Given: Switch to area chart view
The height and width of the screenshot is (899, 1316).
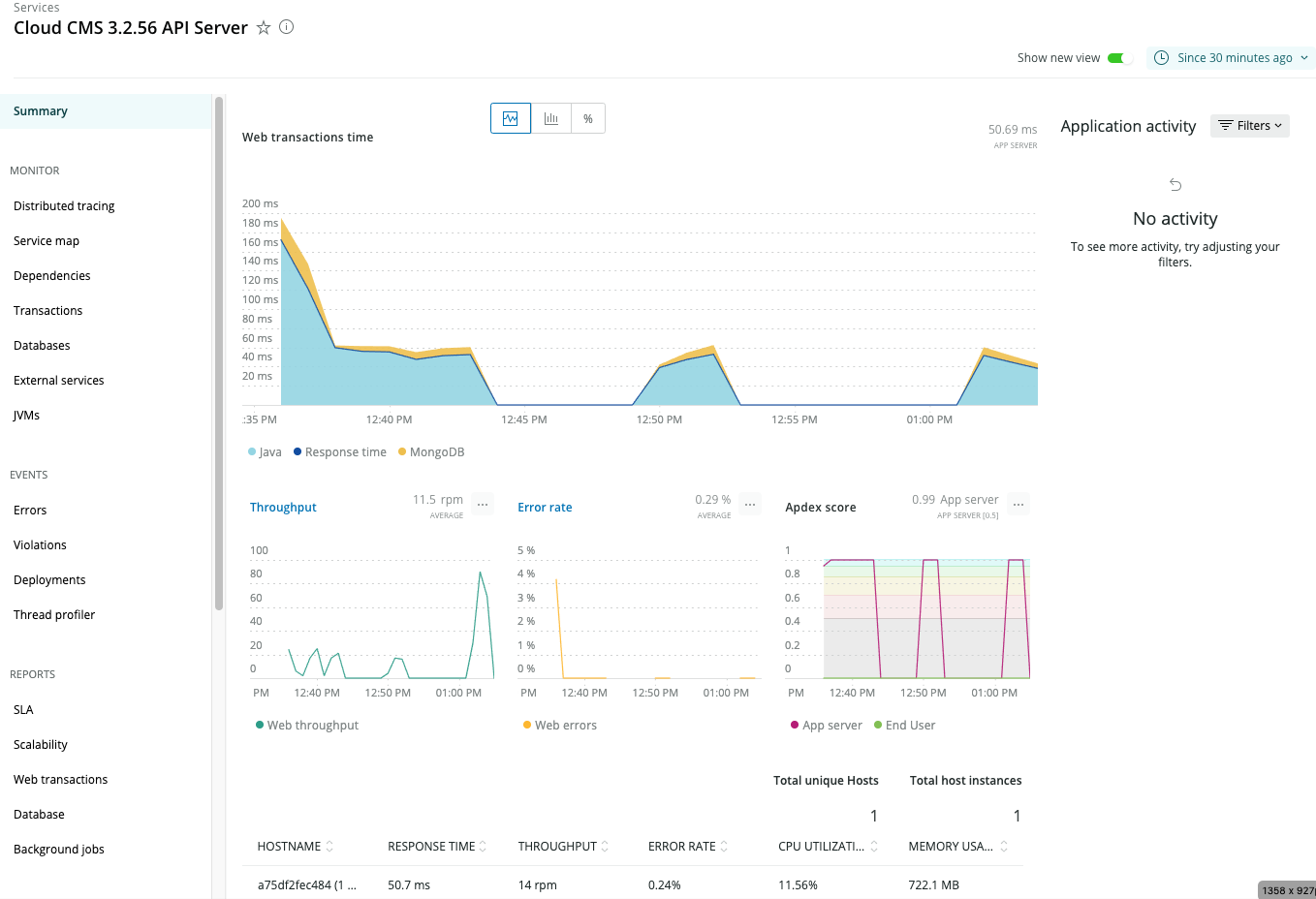Looking at the screenshot, I should click(511, 118).
